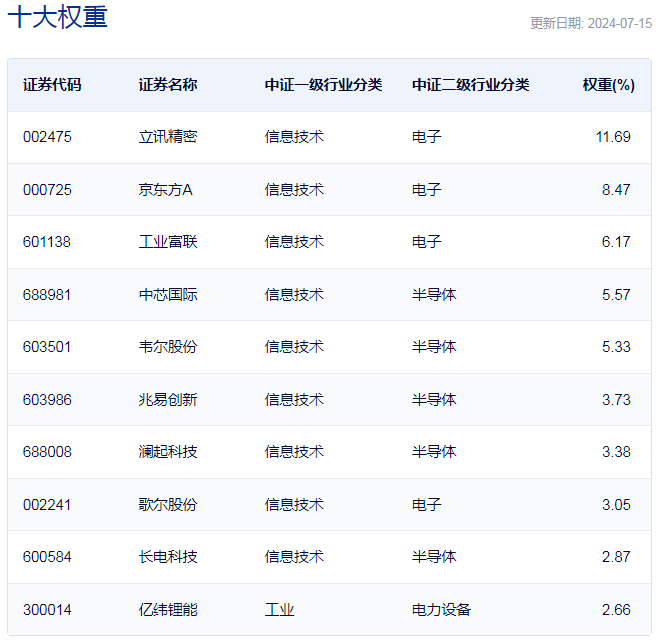The image size is (660, 644).
Task: Select security code 688008
Action: click(x=47, y=452)
